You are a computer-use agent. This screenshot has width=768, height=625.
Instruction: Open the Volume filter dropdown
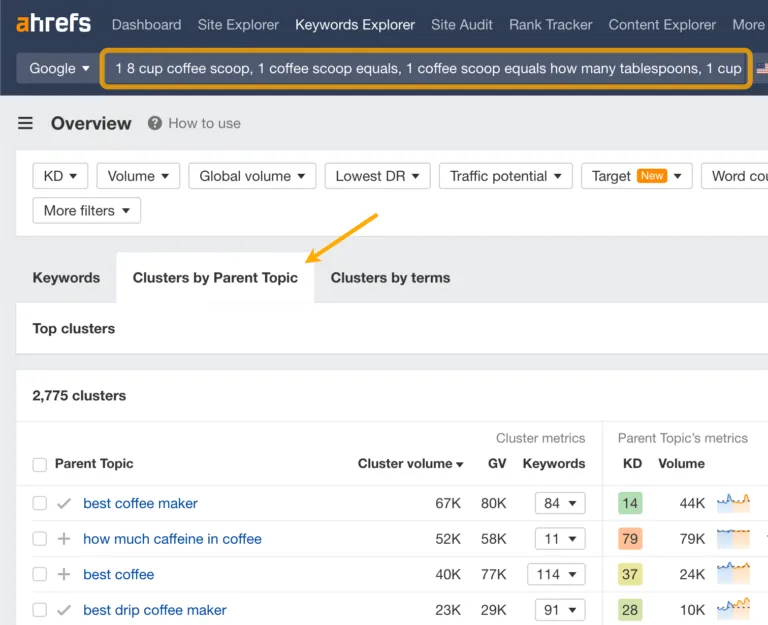(138, 176)
